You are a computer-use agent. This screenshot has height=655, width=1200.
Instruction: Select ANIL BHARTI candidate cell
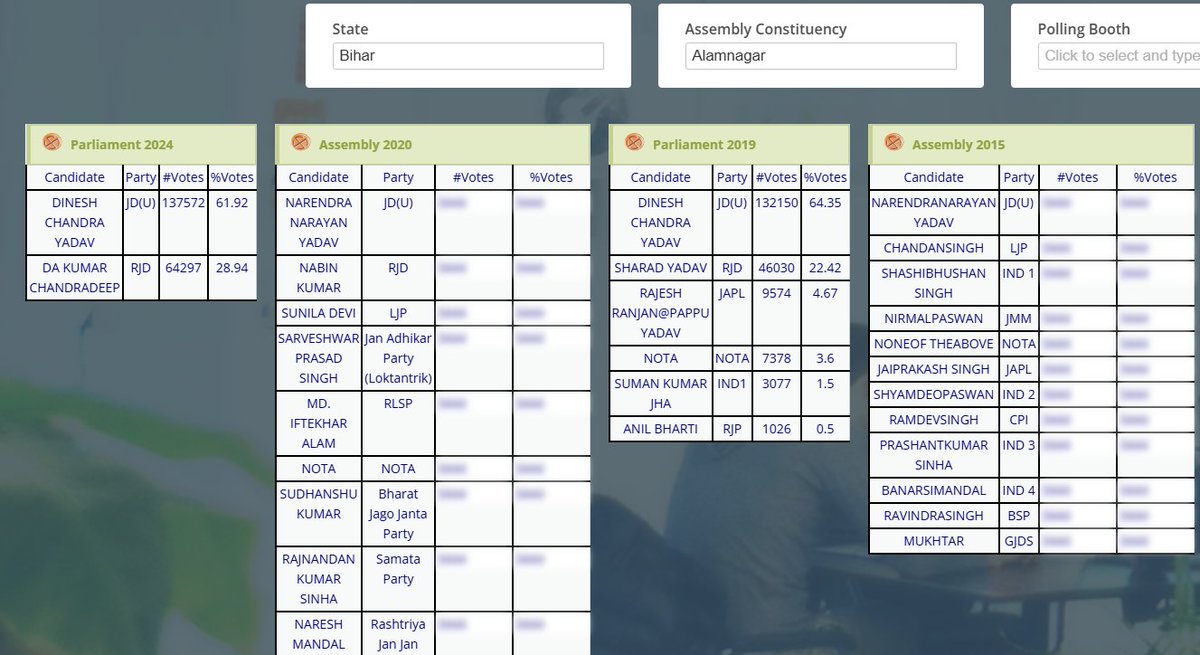coord(661,429)
